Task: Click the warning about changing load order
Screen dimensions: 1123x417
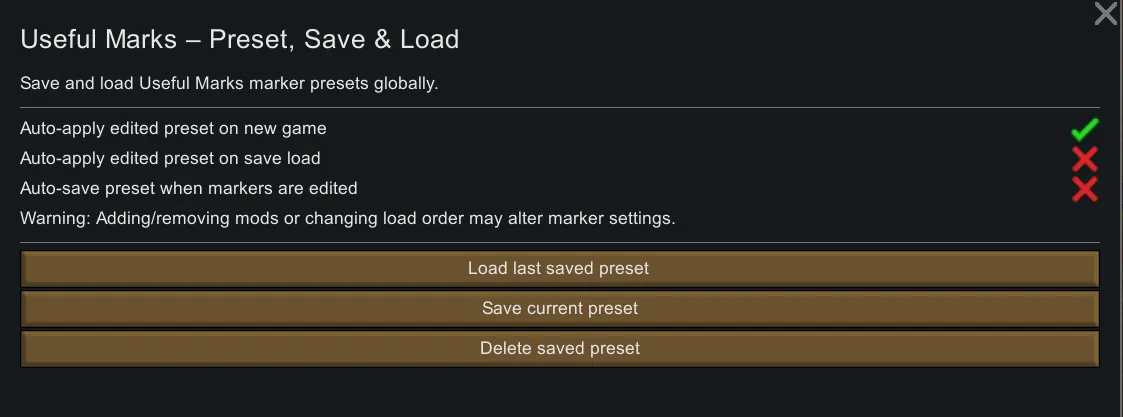Action: (348, 218)
